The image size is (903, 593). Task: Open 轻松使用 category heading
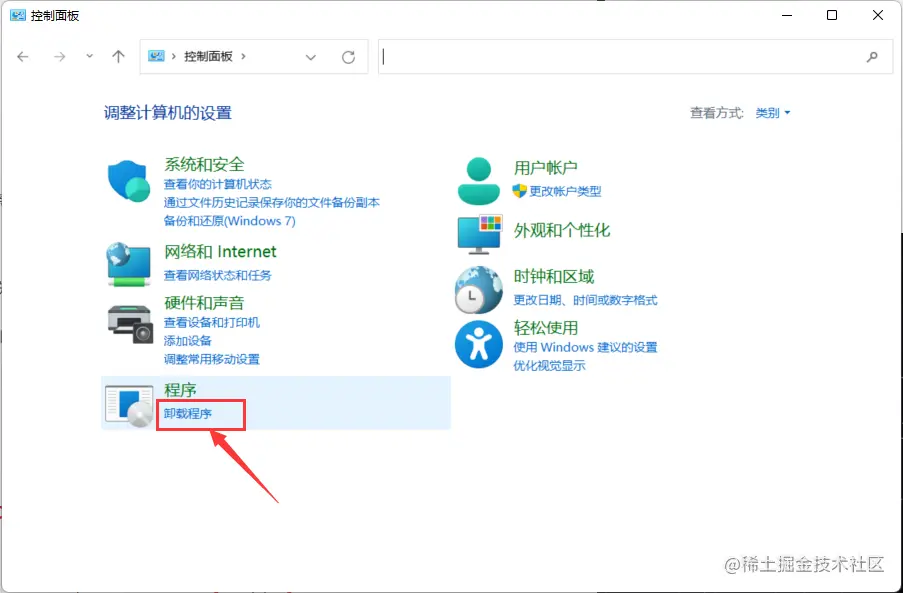pyautogui.click(x=546, y=328)
